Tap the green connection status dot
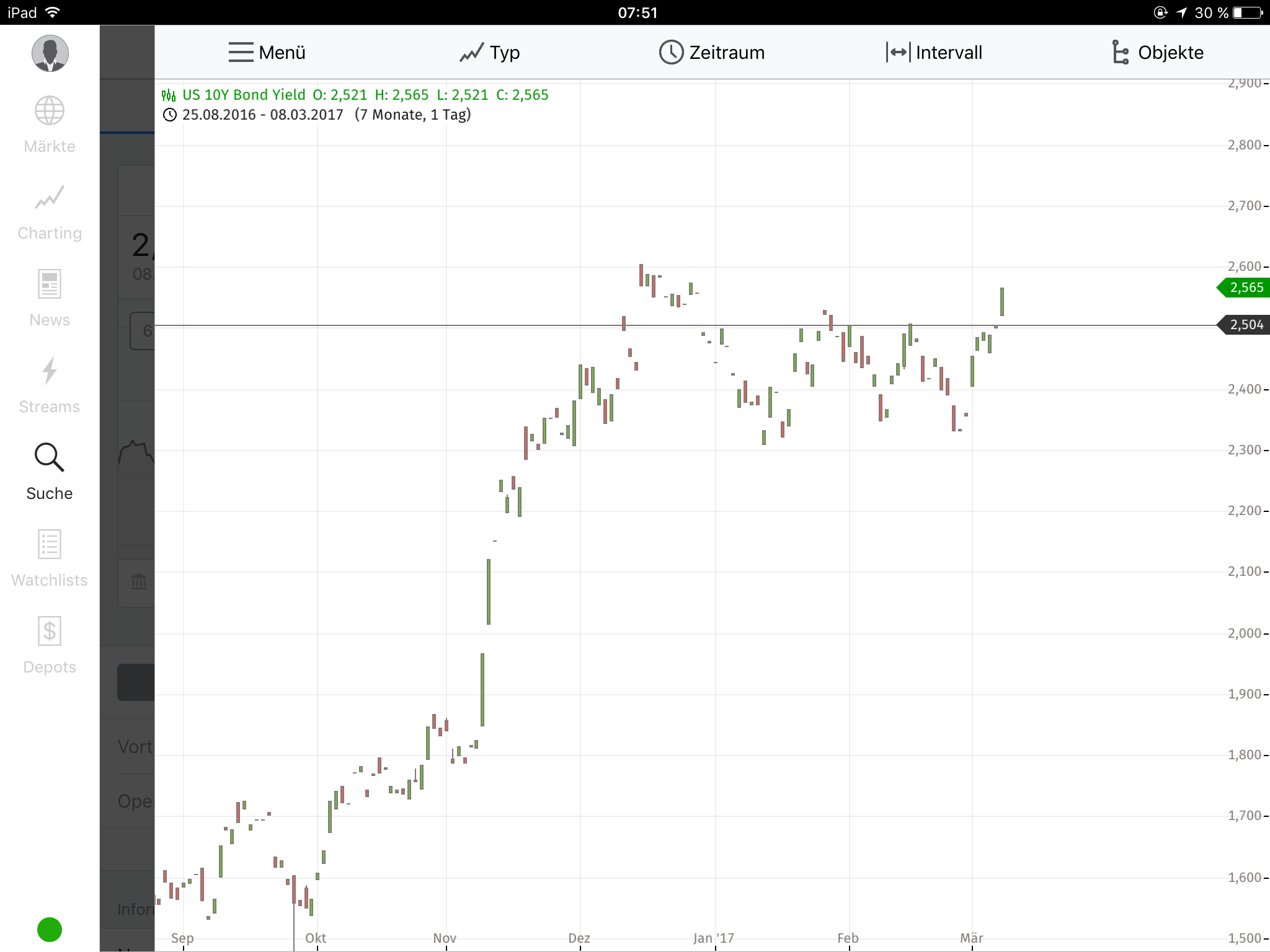This screenshot has width=1270, height=952. pos(50,929)
